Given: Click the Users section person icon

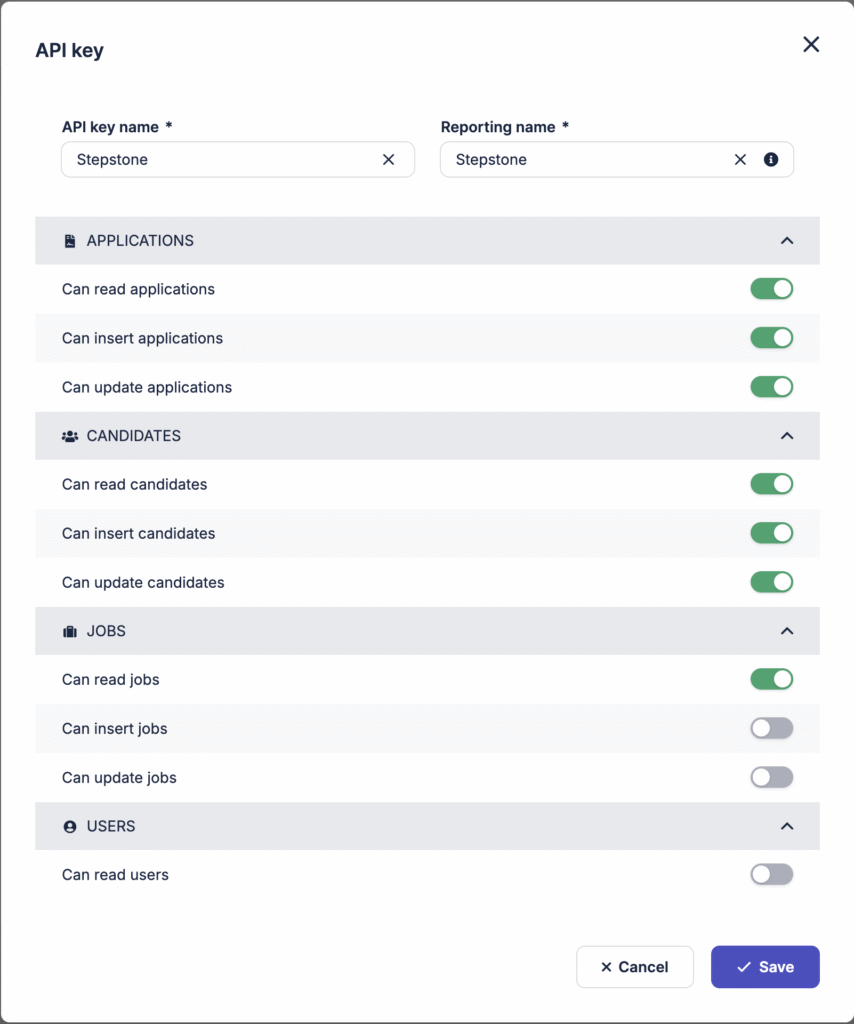Looking at the screenshot, I should coord(70,827).
